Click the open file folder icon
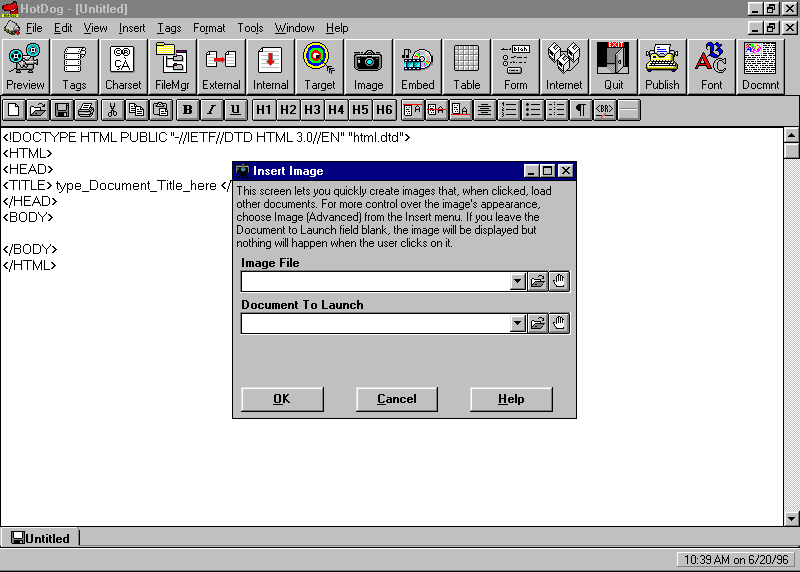This screenshot has width=800, height=572. tap(37, 110)
